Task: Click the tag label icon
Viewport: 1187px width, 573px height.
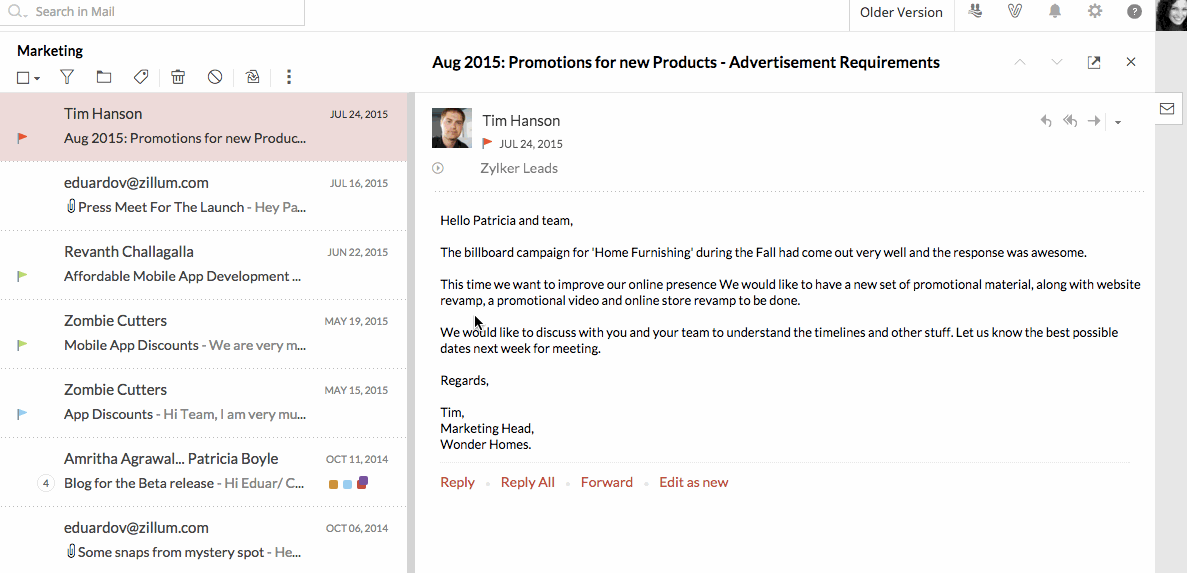Action: click(141, 77)
